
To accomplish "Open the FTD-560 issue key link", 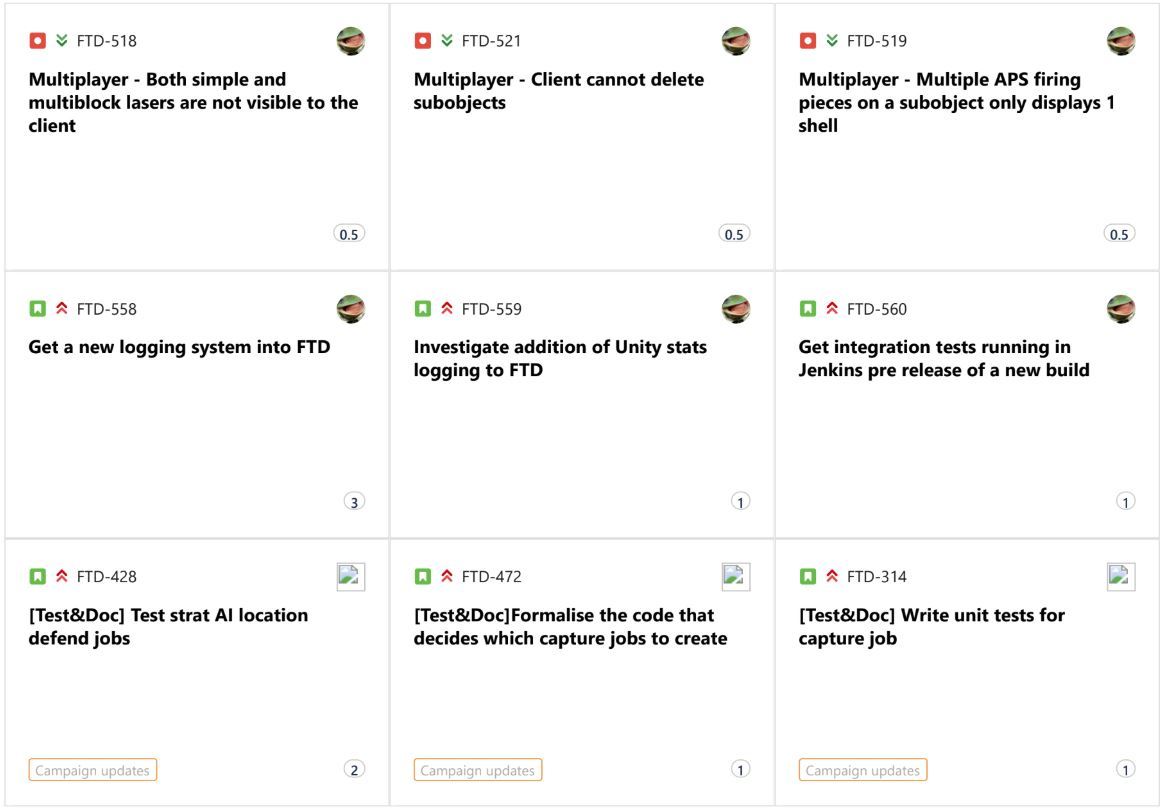I will click(x=877, y=309).
